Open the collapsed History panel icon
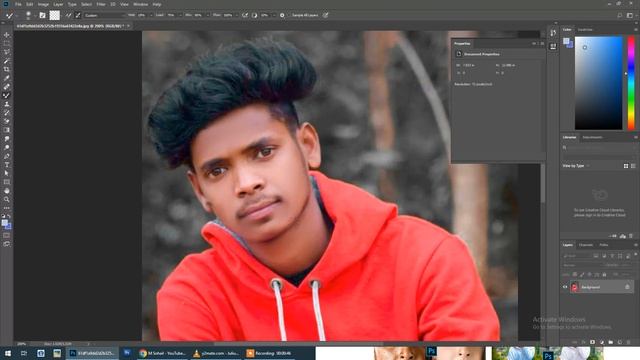The height and width of the screenshot is (360, 640). 553,33
